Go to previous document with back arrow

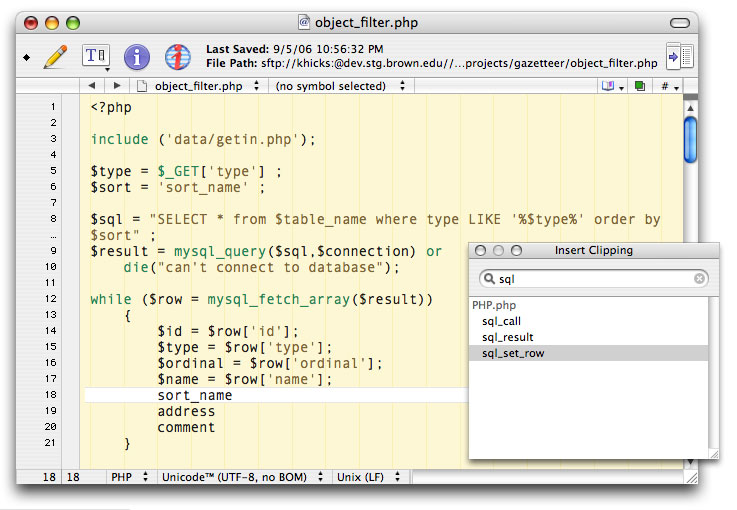(x=92, y=86)
